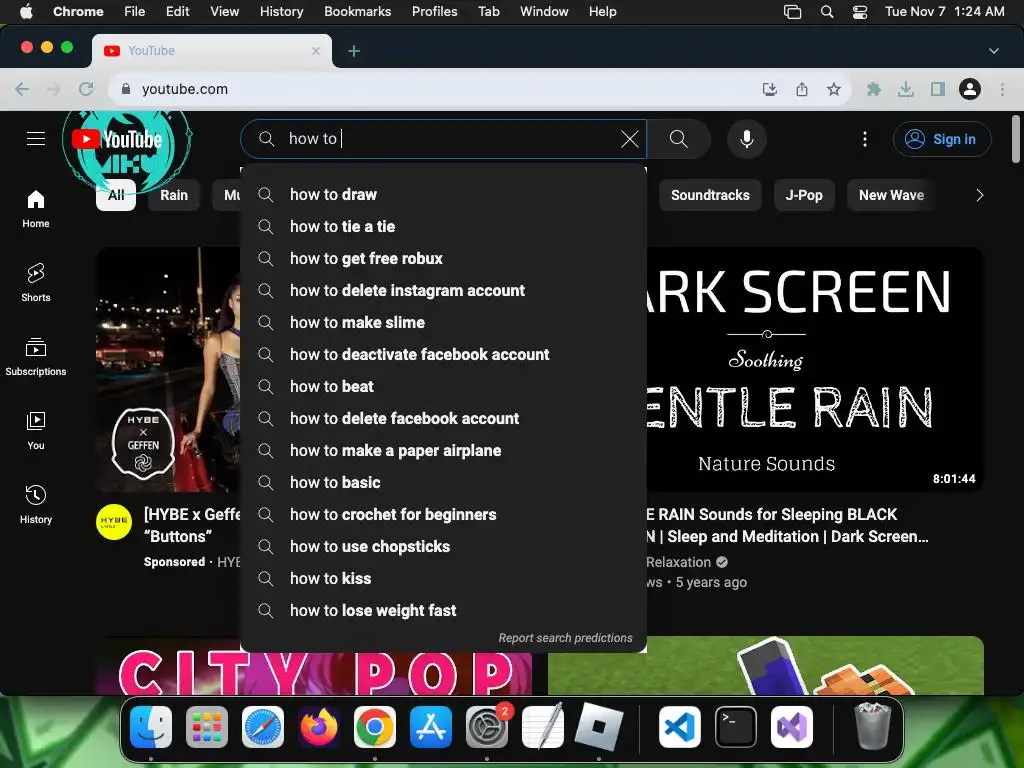Screen dimensions: 1024x768
Task: Select the J-Pop filter chip
Action: pos(804,195)
